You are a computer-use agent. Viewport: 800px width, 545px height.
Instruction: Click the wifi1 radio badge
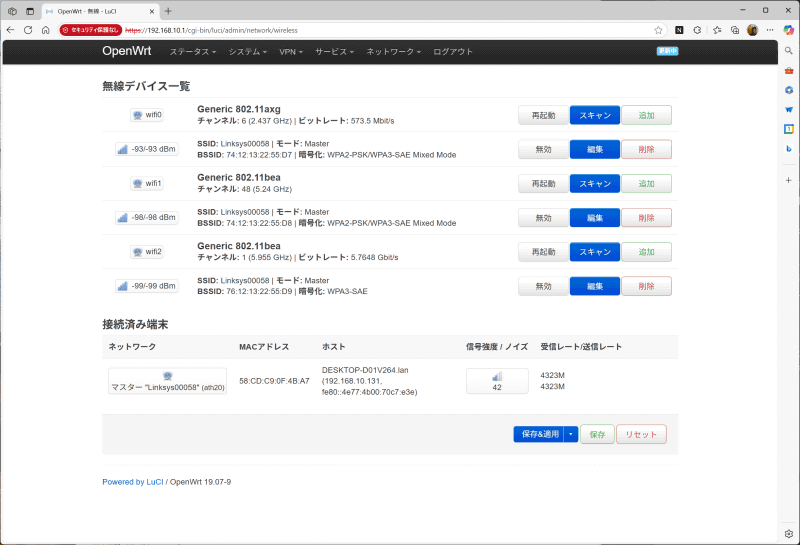pos(147,183)
